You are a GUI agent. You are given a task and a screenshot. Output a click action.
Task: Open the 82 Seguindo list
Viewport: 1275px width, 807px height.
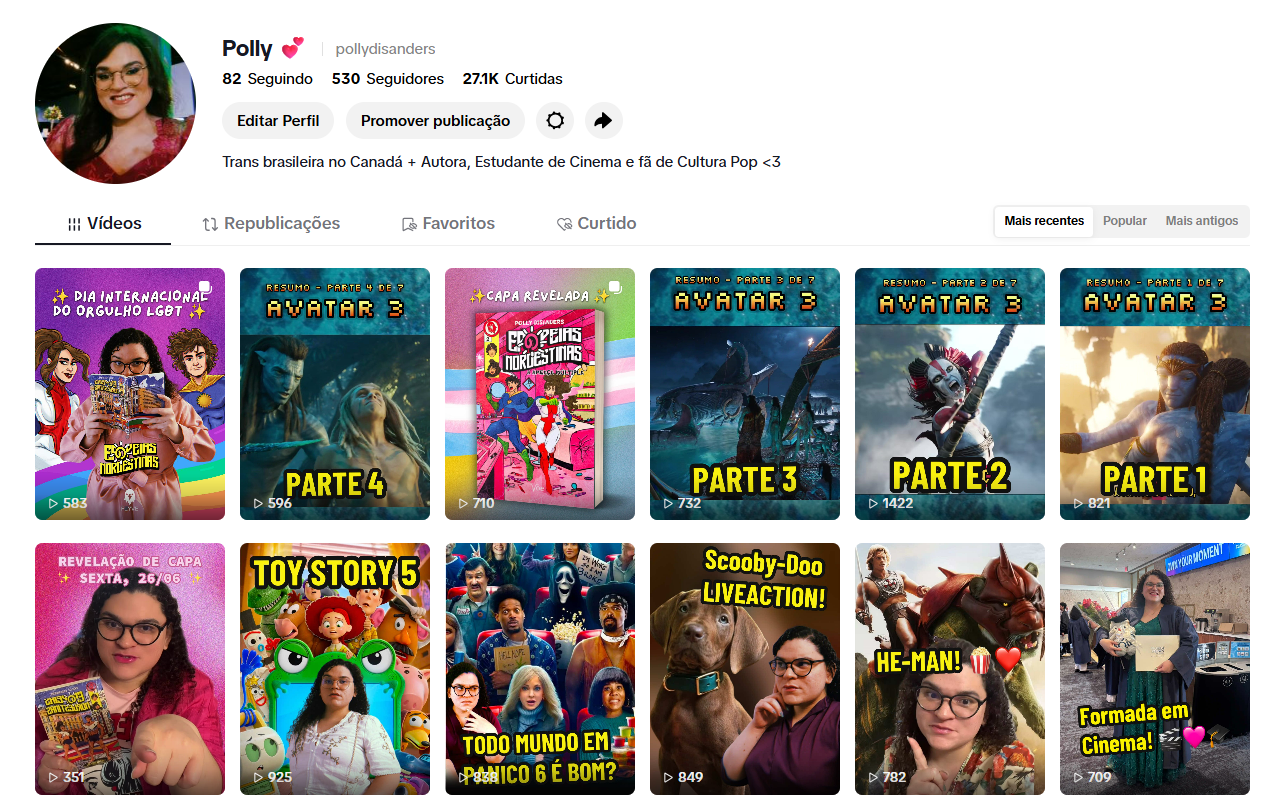[267, 79]
